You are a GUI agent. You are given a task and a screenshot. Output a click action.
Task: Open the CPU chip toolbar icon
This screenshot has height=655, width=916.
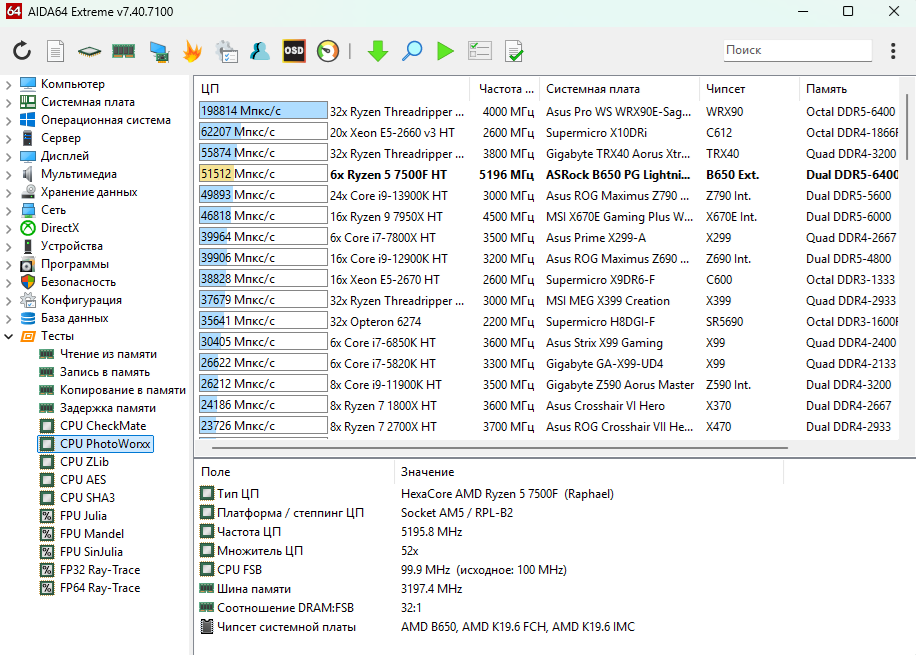tap(89, 51)
